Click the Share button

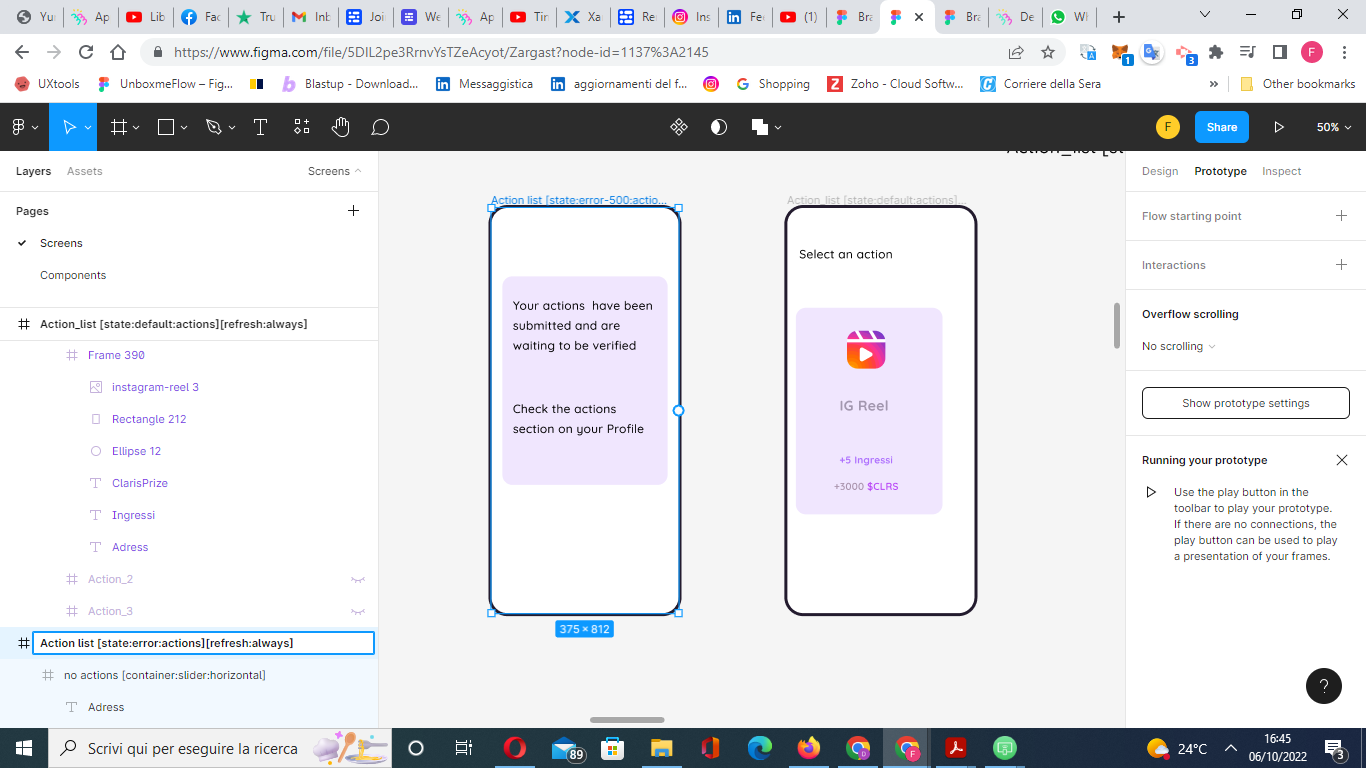(x=1222, y=127)
